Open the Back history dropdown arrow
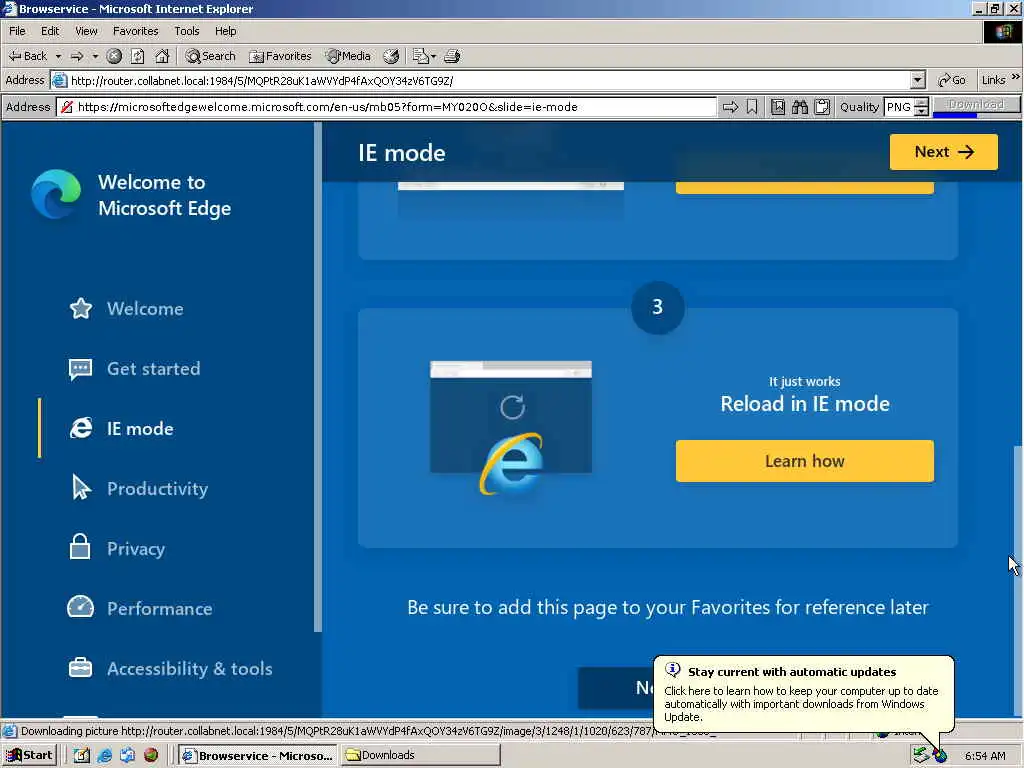The height and width of the screenshot is (768, 1024). [57, 56]
